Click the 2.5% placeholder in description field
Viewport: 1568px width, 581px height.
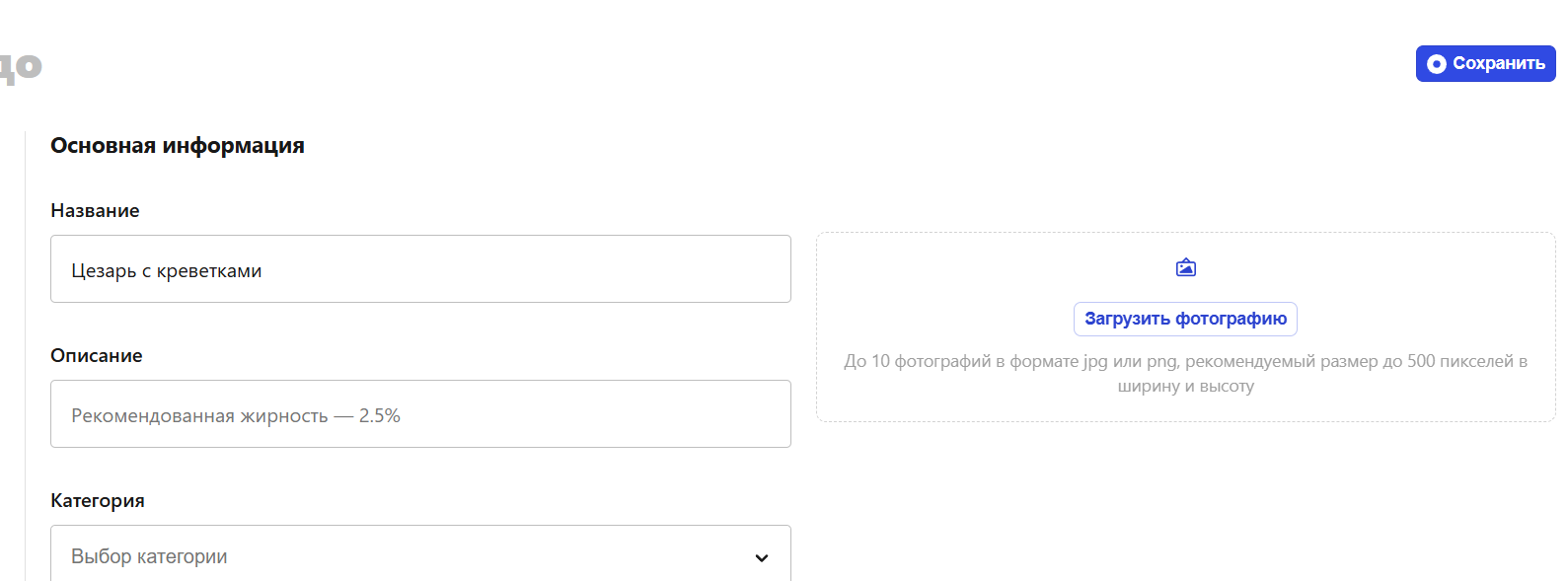point(380,415)
